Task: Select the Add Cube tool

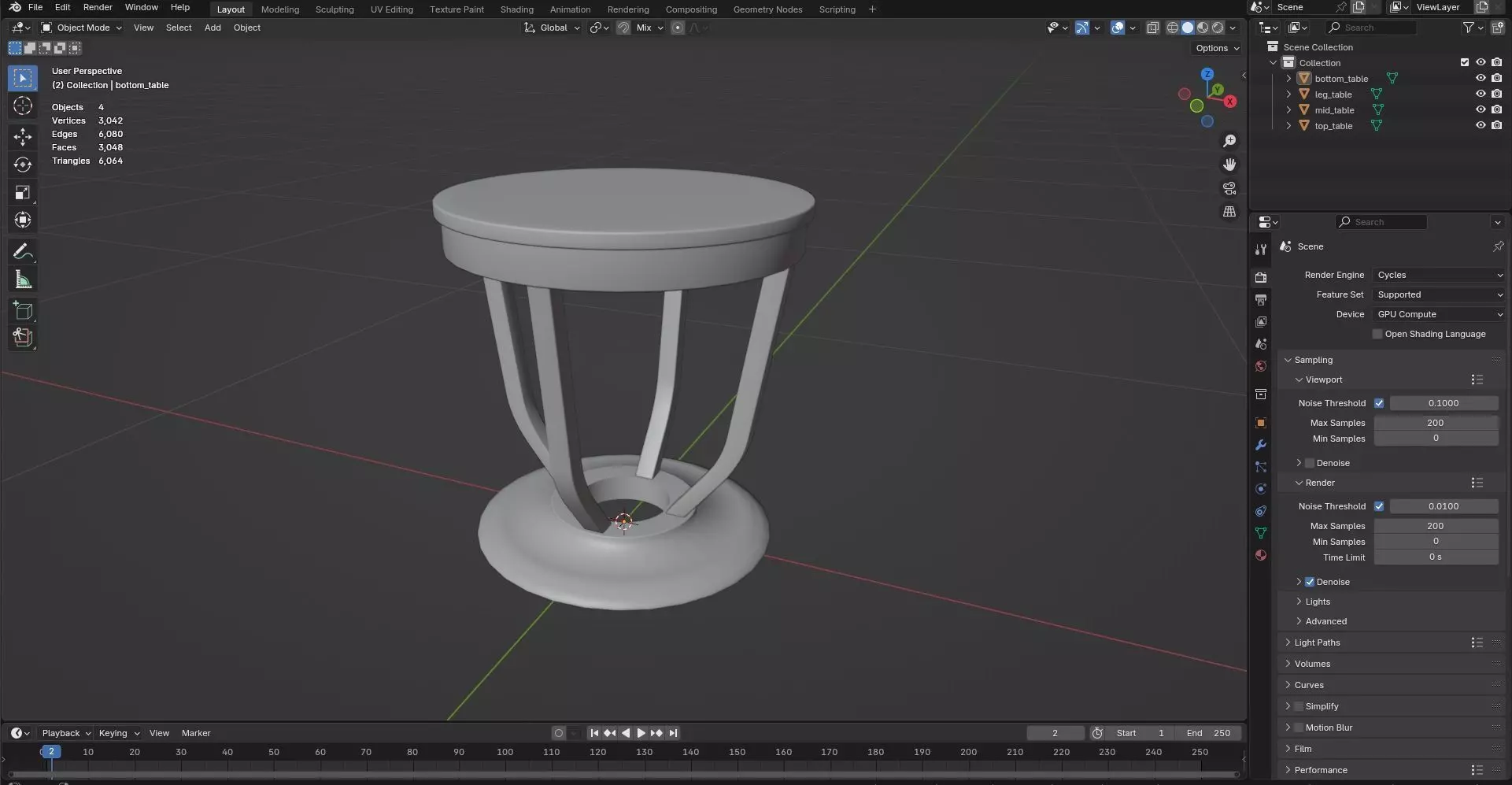Action: pos(23,310)
